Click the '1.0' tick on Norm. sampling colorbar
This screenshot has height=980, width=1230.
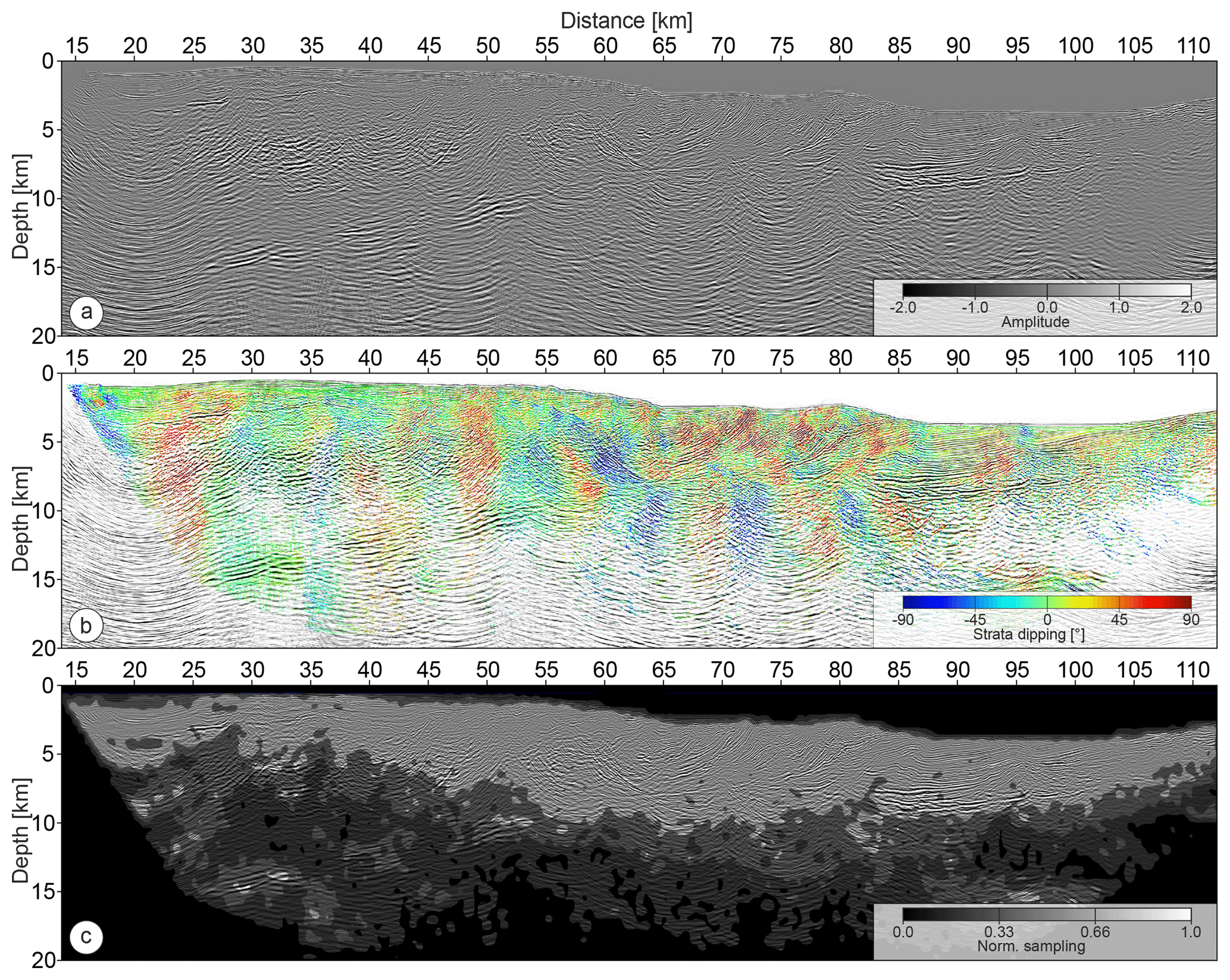(1190, 932)
